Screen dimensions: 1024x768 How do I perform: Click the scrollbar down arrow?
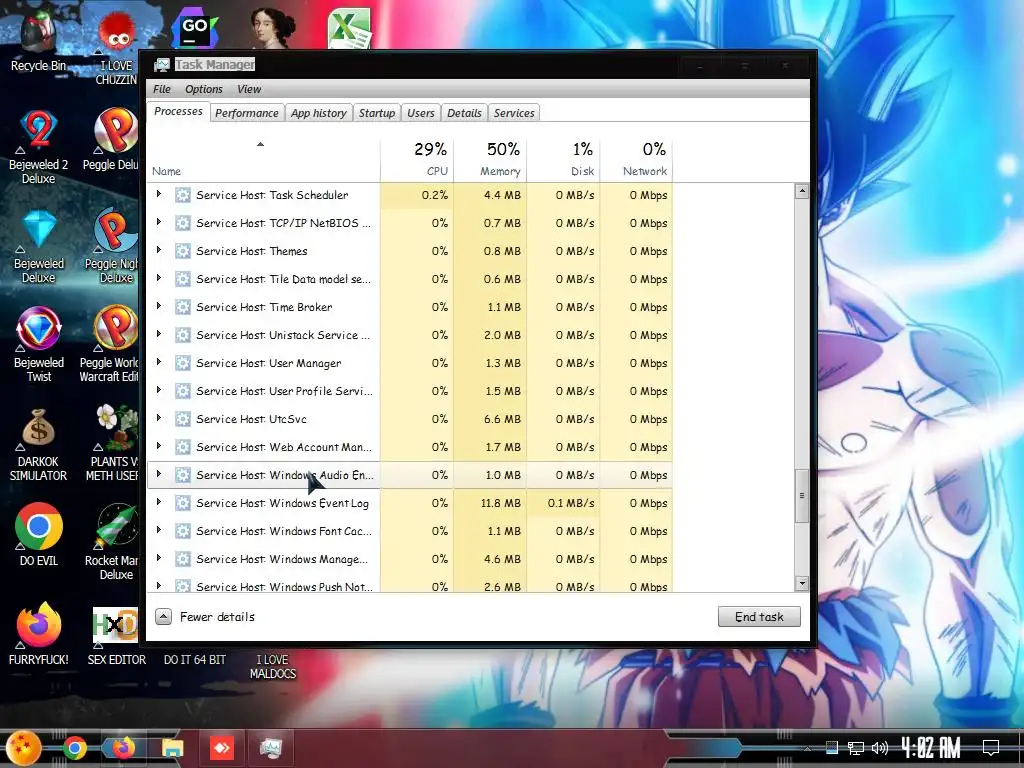(x=801, y=583)
